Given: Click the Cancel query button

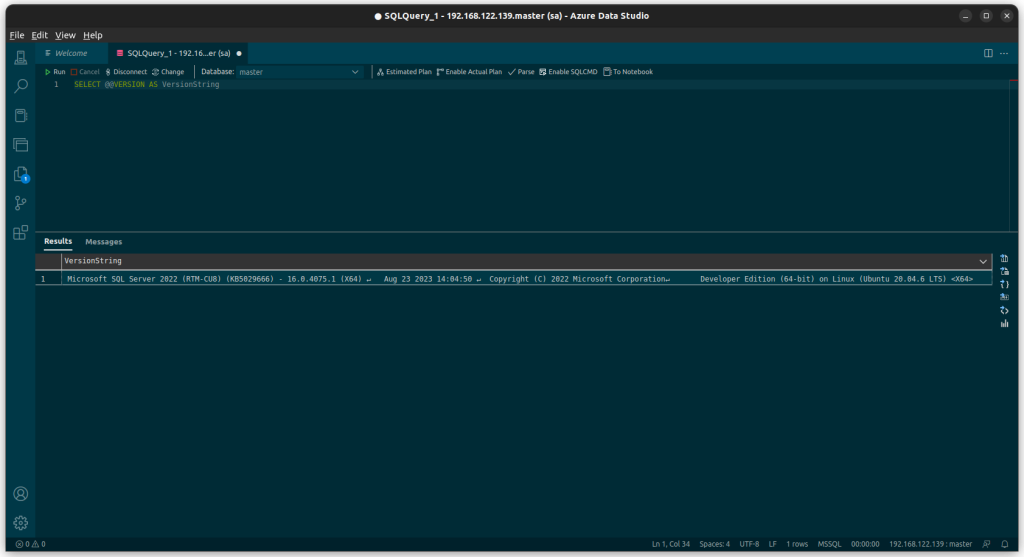Looking at the screenshot, I should point(85,72).
